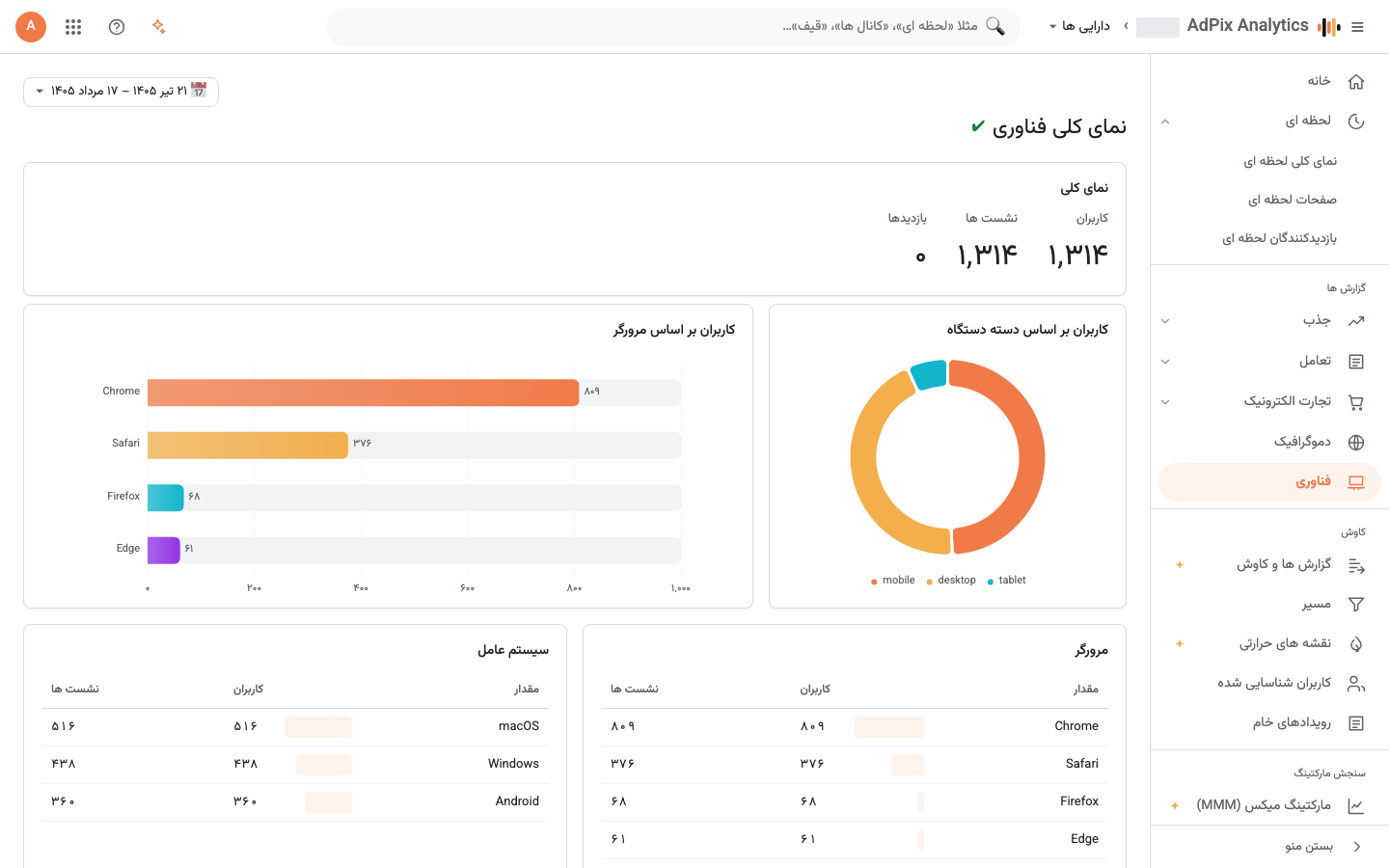Image resolution: width=1389 pixels, height=868 pixels.
Task: Toggle the tablet legend entry
Action: (x=1006, y=581)
